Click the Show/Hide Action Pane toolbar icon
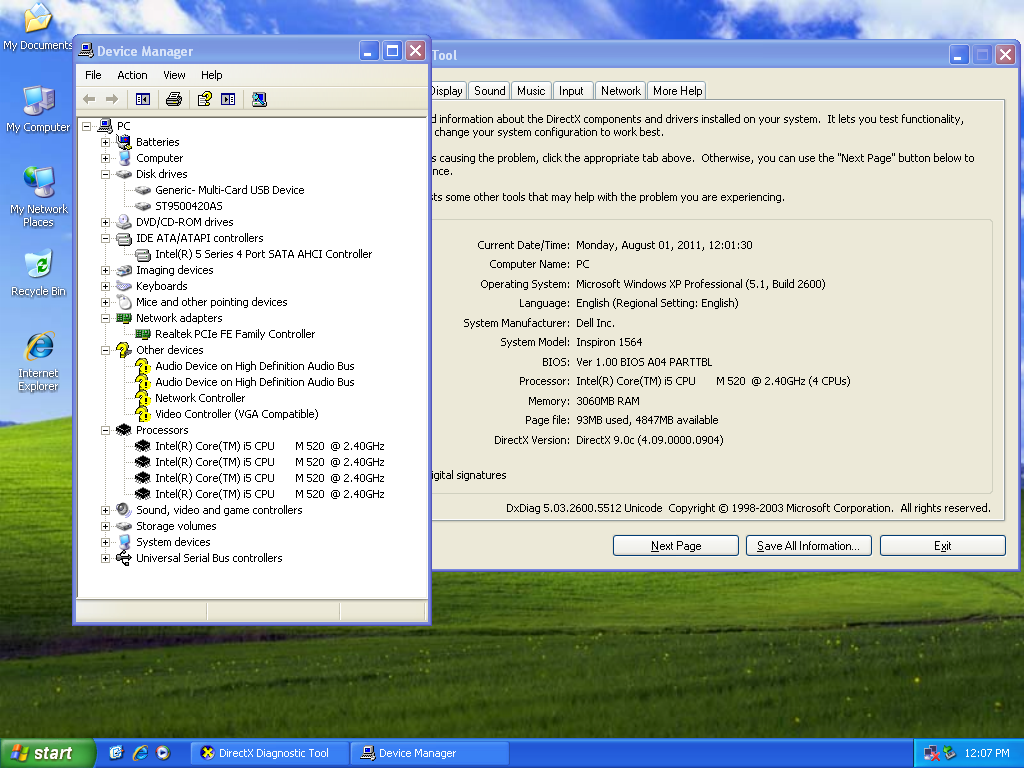The height and width of the screenshot is (768, 1024). pos(228,99)
